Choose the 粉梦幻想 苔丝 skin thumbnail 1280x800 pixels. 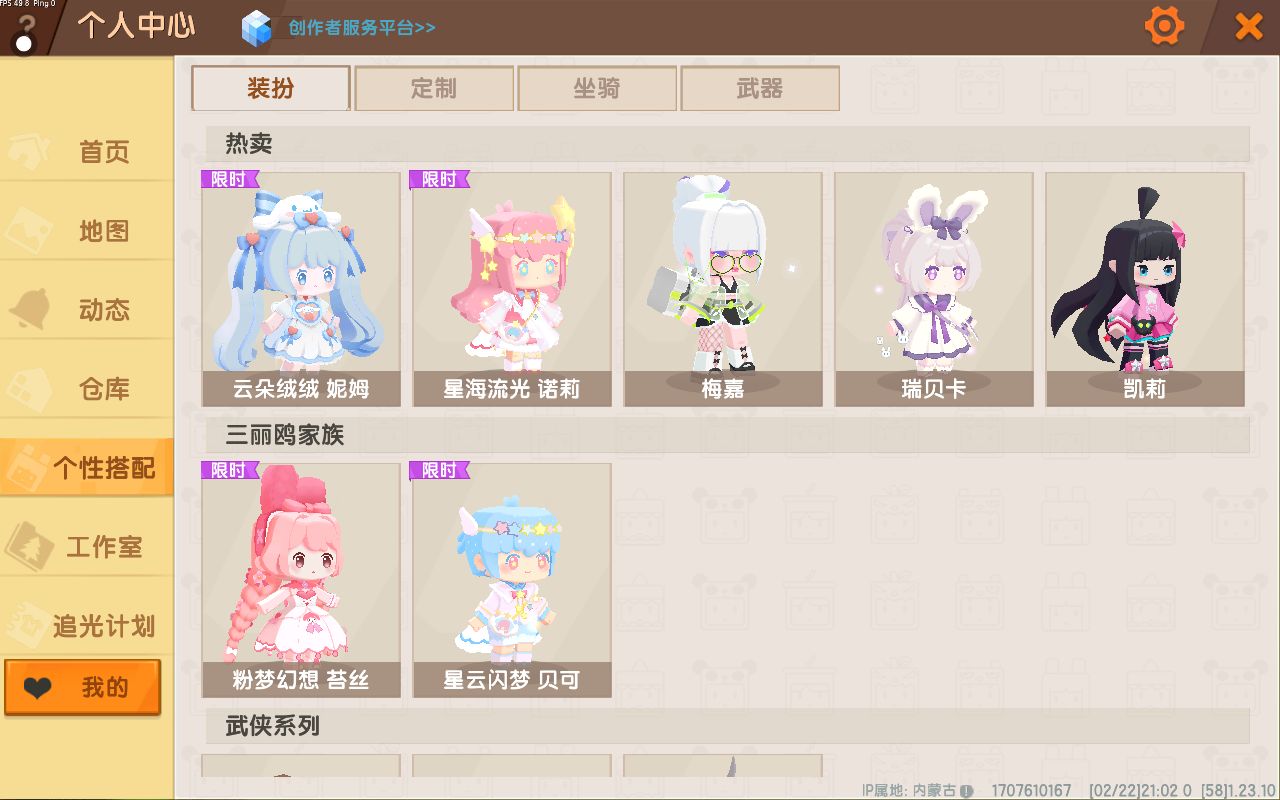click(301, 580)
